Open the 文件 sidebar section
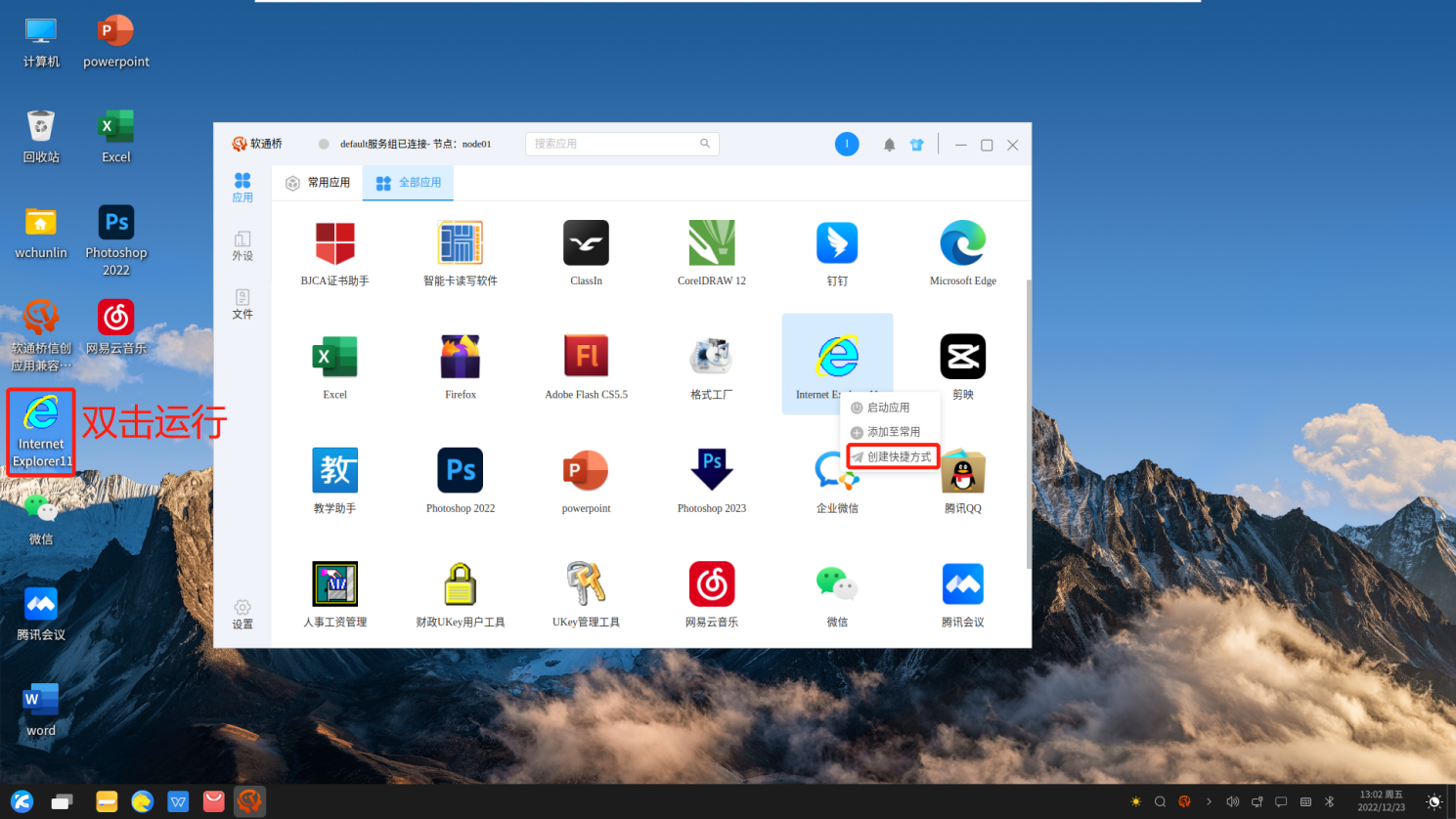The image size is (1456, 819). click(x=243, y=304)
